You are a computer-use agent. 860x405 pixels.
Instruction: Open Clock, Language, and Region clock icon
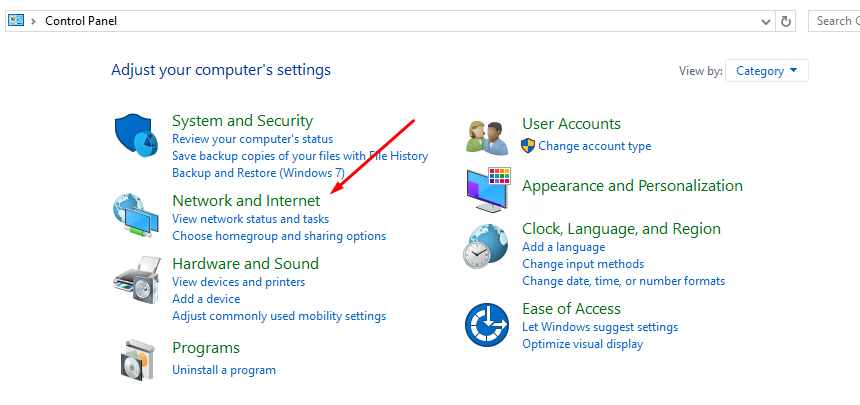coord(485,246)
